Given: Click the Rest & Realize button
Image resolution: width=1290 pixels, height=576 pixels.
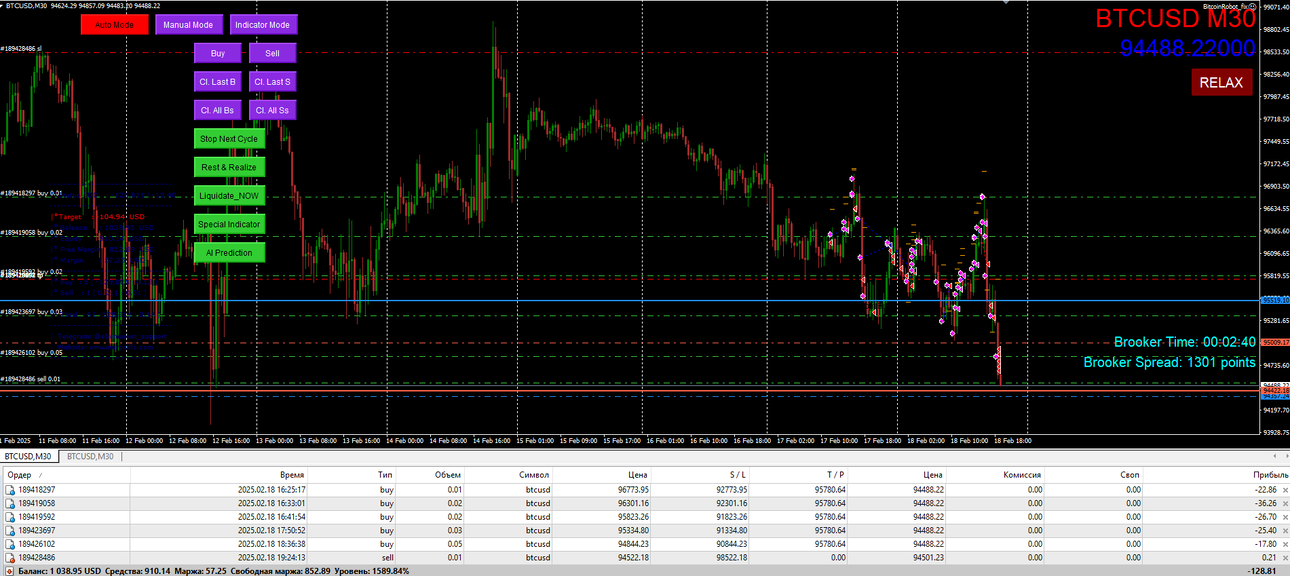Looking at the screenshot, I should [229, 167].
